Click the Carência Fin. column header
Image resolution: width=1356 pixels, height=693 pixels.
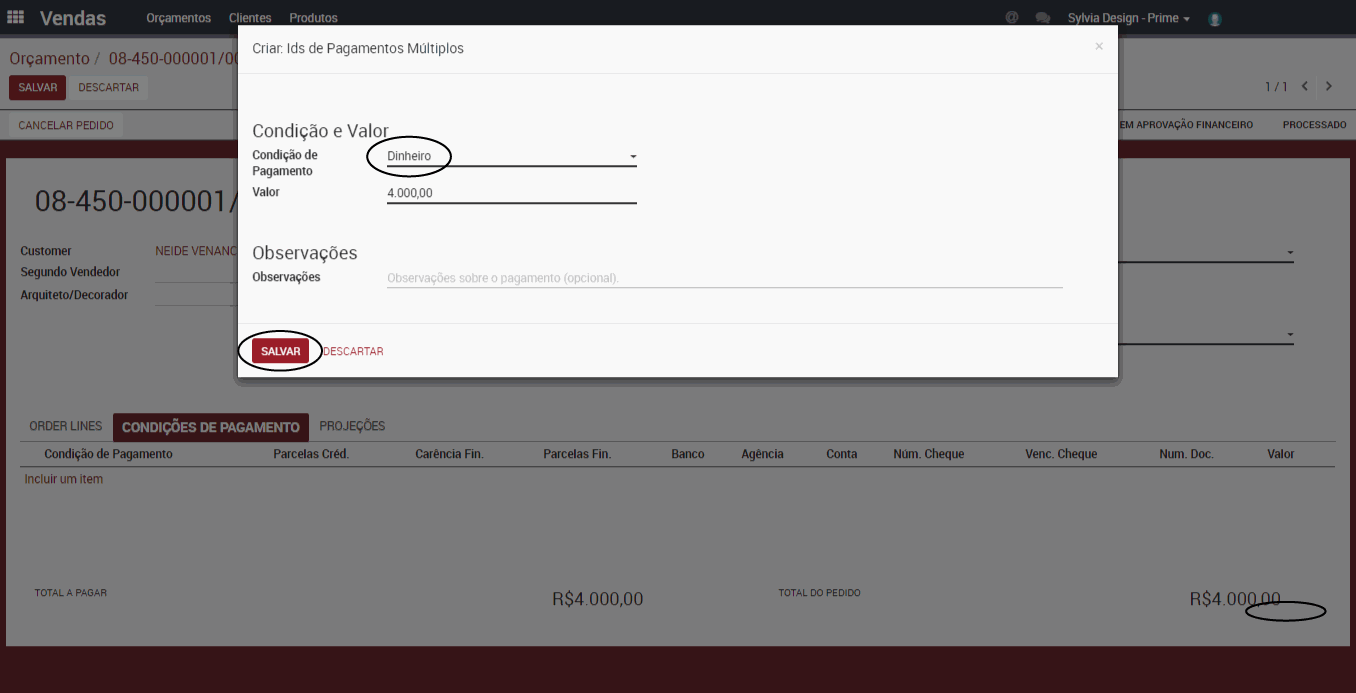449,454
